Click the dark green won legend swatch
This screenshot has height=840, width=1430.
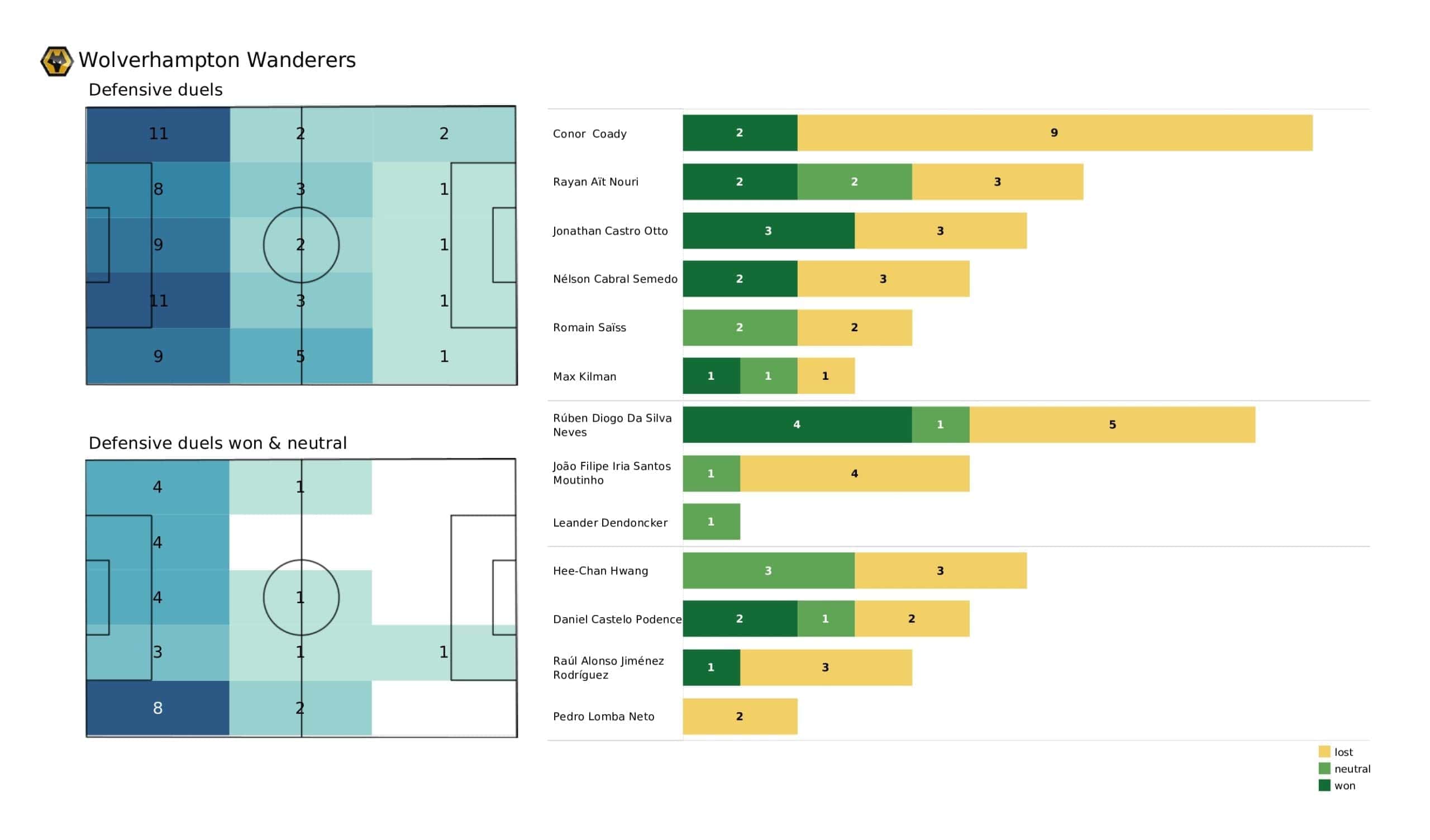1324,785
